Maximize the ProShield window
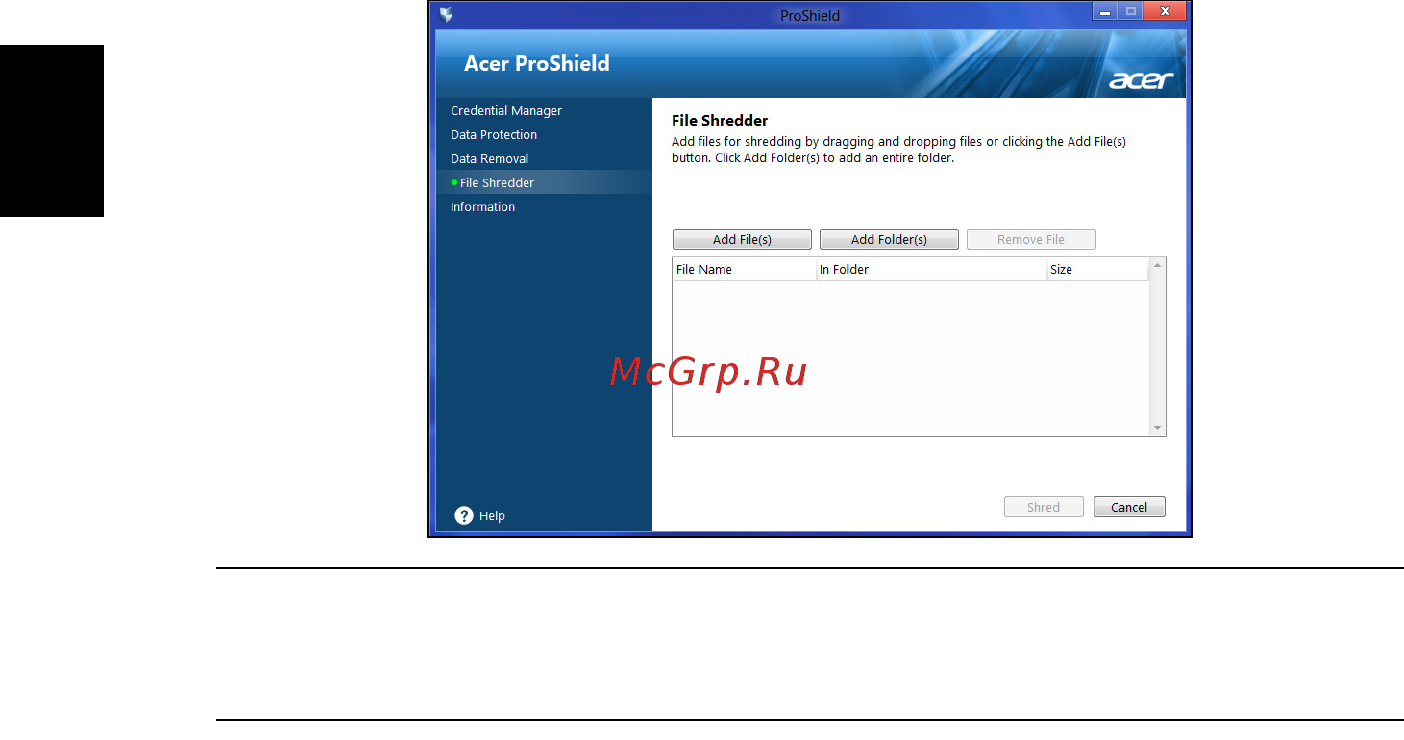 [x=1132, y=12]
